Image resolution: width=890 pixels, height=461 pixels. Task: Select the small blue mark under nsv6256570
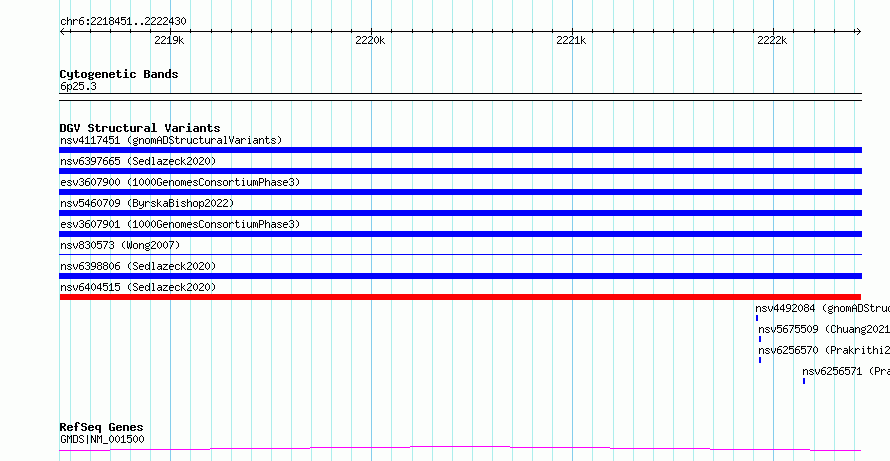tap(760, 360)
